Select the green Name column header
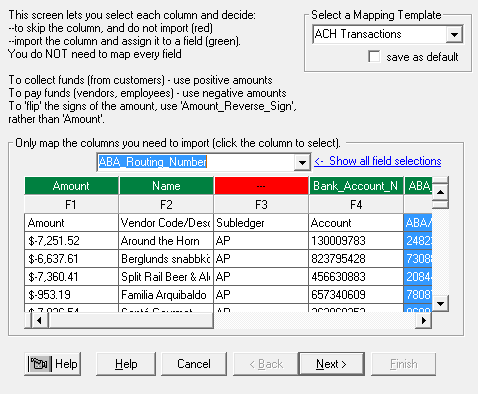The image size is (478, 394). (x=166, y=186)
